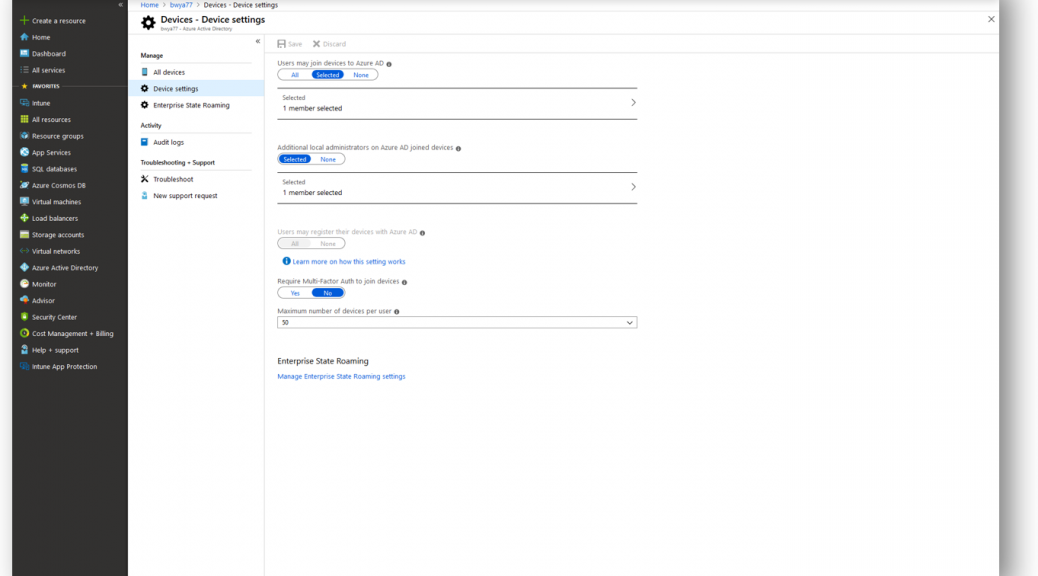Image resolution: width=1038 pixels, height=576 pixels.
Task: Click the info icon beside Maximum number of devices
Action: pos(397,312)
